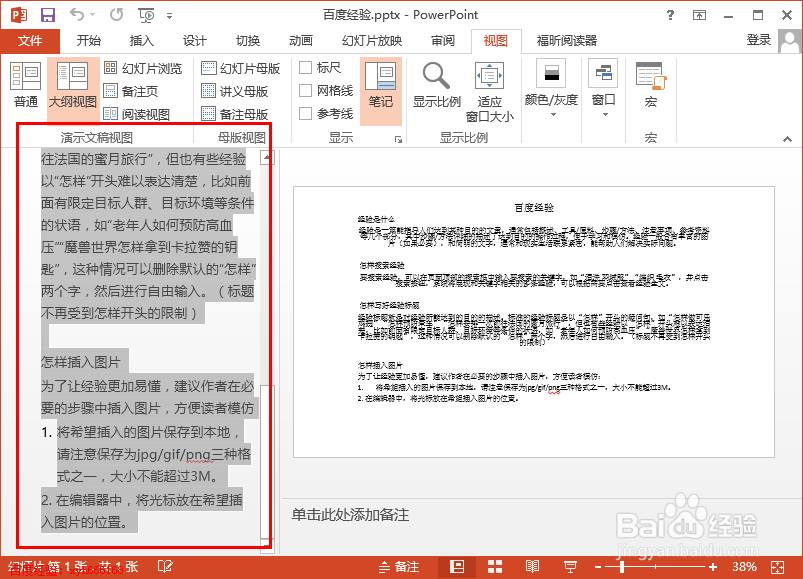
Task: Click outline item 将希望插入的图片保存到本地
Action: (x=149, y=433)
